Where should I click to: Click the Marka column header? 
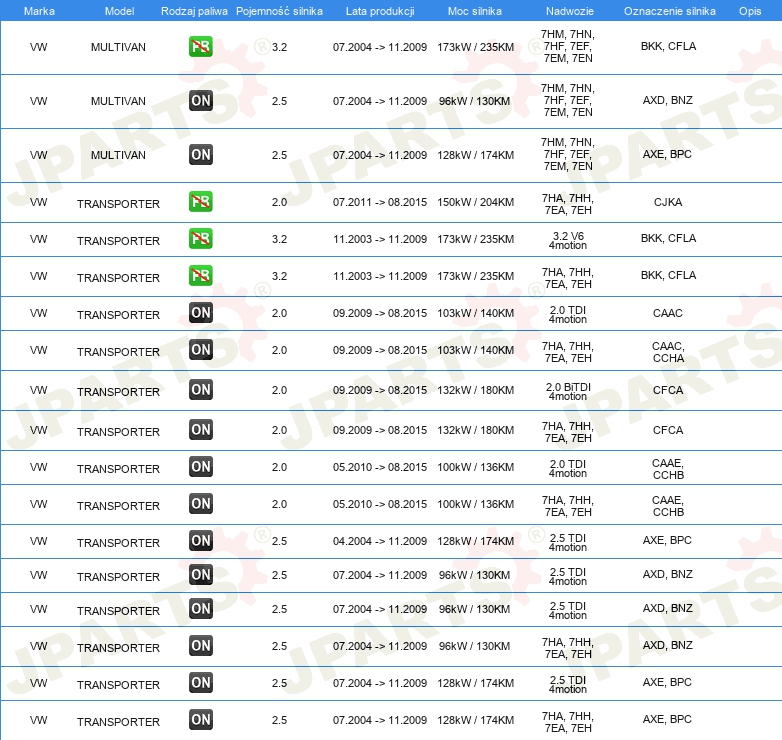click(x=39, y=11)
